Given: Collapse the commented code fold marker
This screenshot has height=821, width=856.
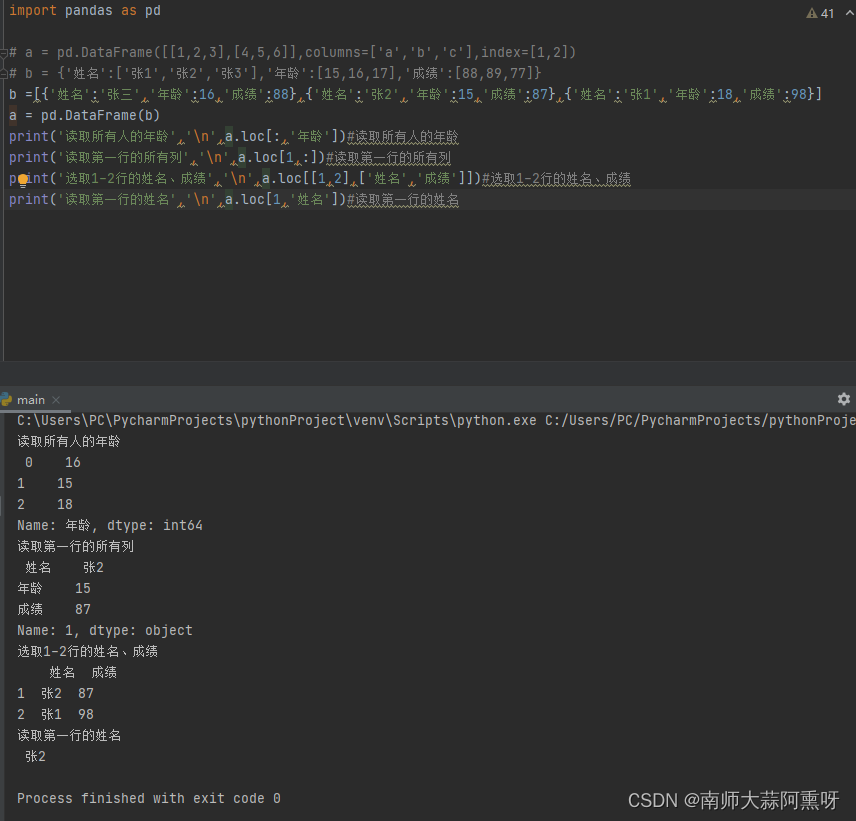Looking at the screenshot, I should [3, 53].
